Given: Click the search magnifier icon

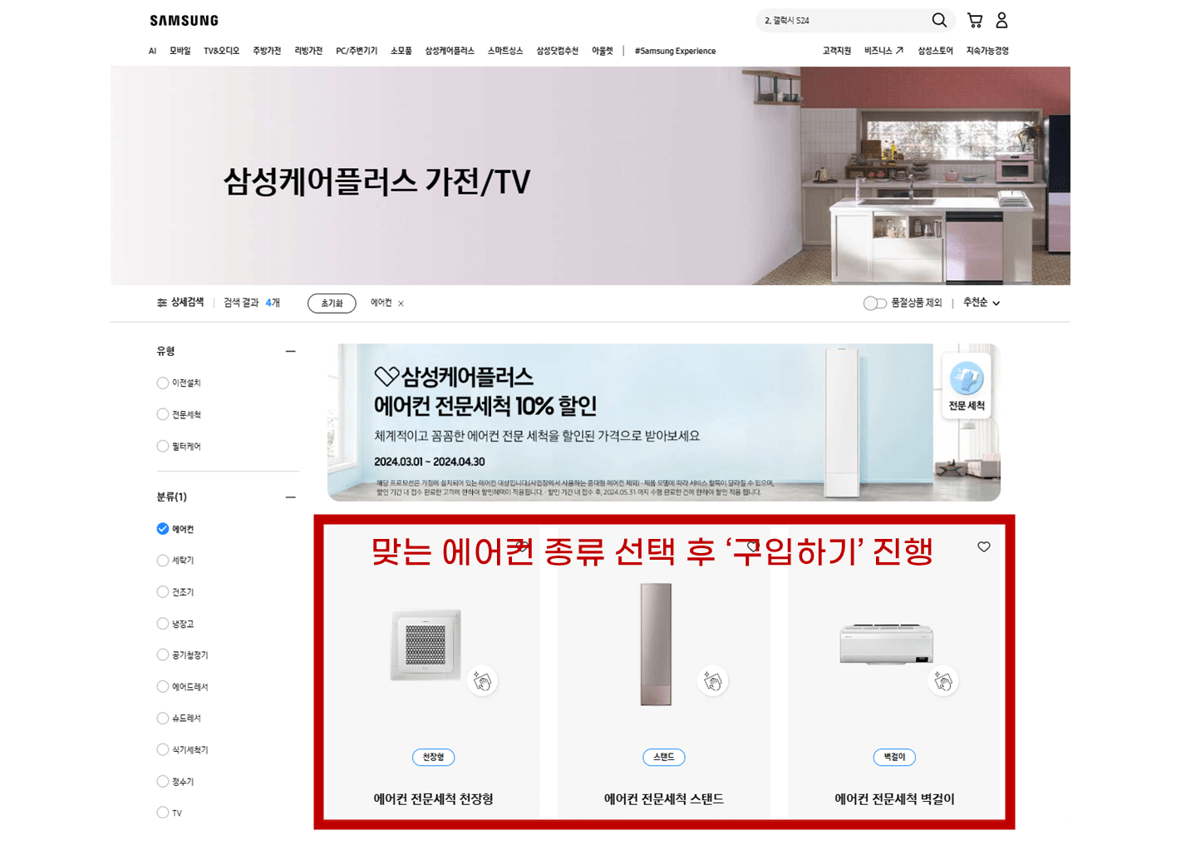Looking at the screenshot, I should (939, 20).
